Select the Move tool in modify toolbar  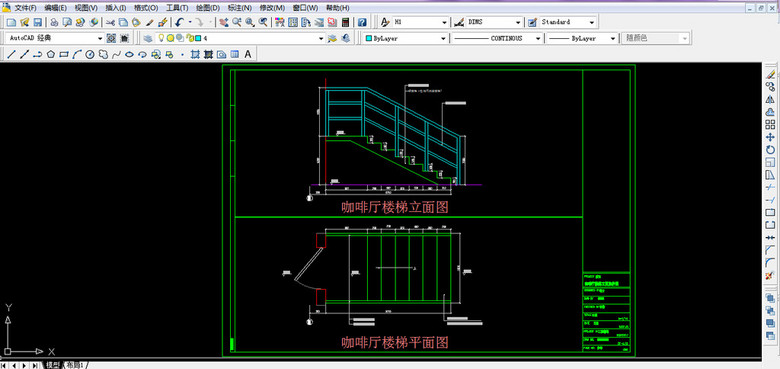pyautogui.click(x=770, y=137)
